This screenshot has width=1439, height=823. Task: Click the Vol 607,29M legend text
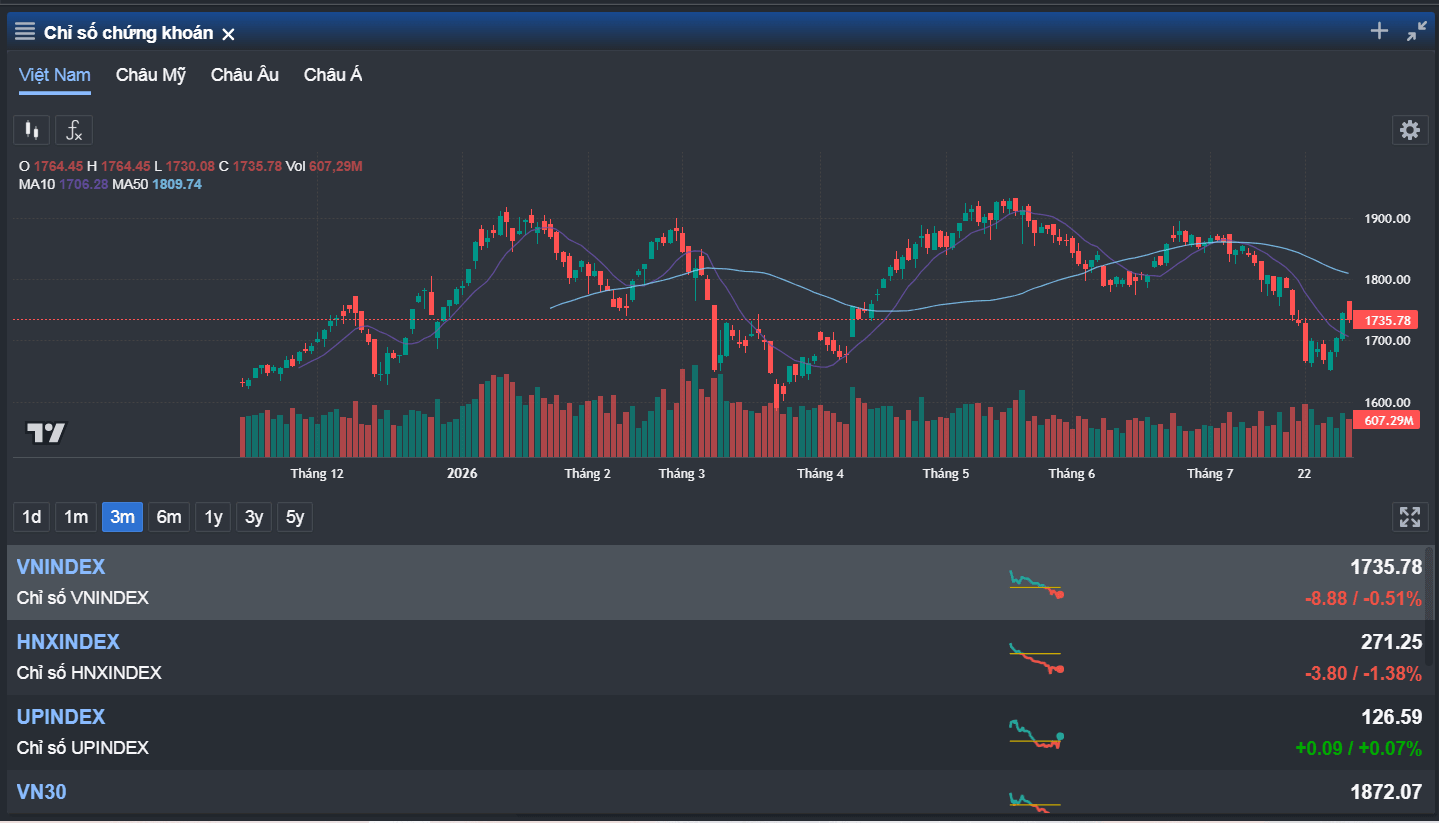(324, 166)
